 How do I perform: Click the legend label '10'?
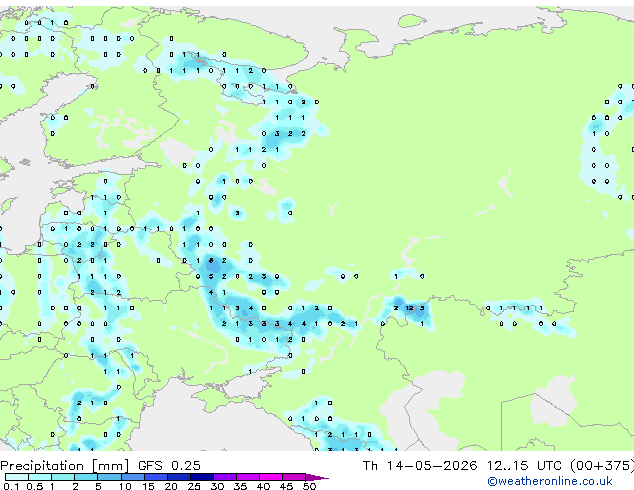(125, 486)
